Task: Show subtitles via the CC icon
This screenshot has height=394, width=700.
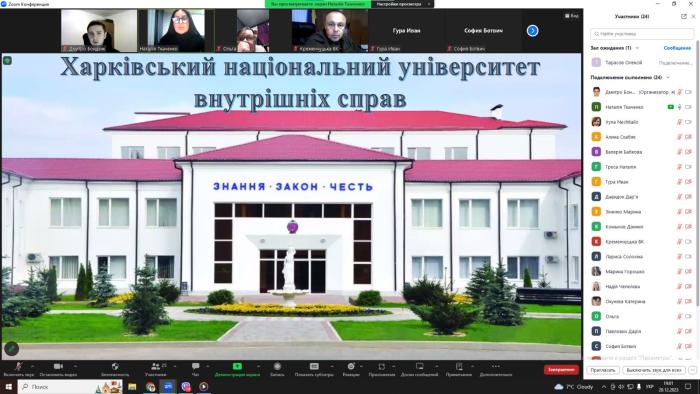Action: click(314, 369)
